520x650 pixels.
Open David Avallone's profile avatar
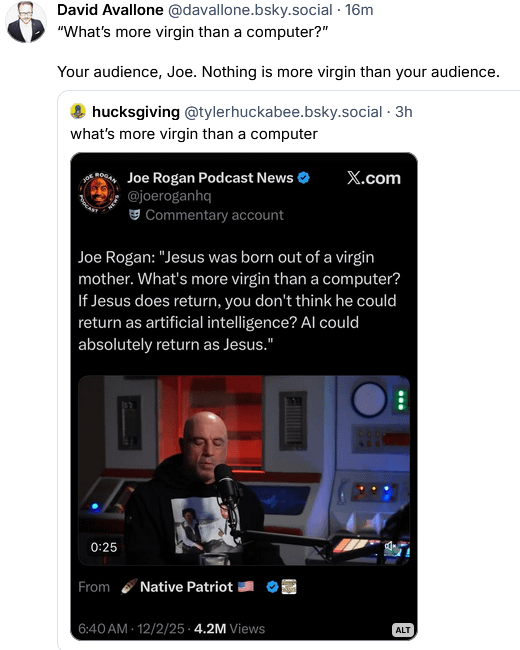[26, 22]
